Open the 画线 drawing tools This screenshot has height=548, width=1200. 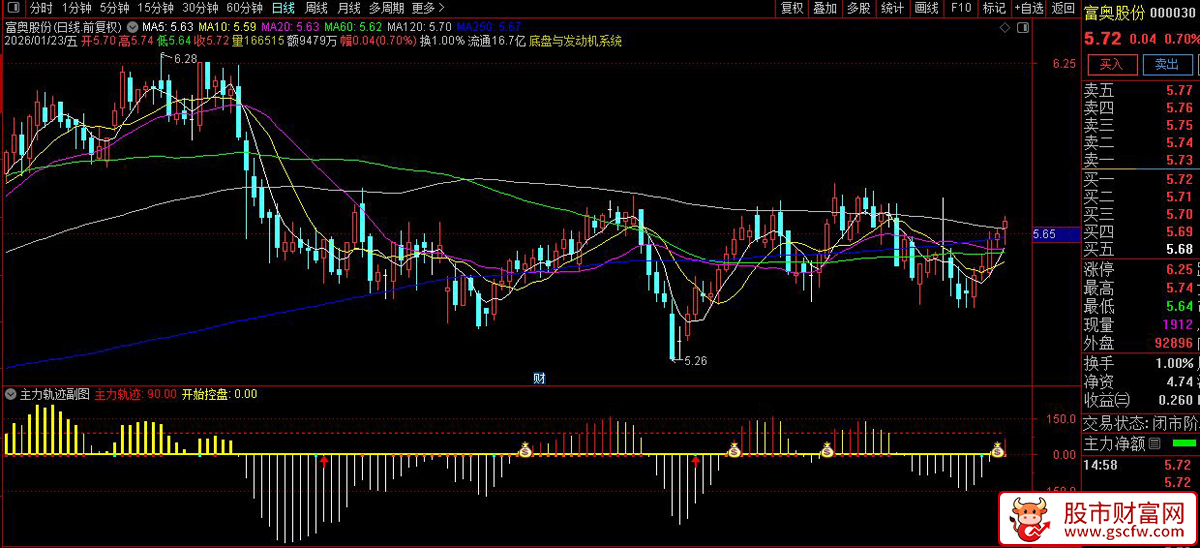point(927,8)
